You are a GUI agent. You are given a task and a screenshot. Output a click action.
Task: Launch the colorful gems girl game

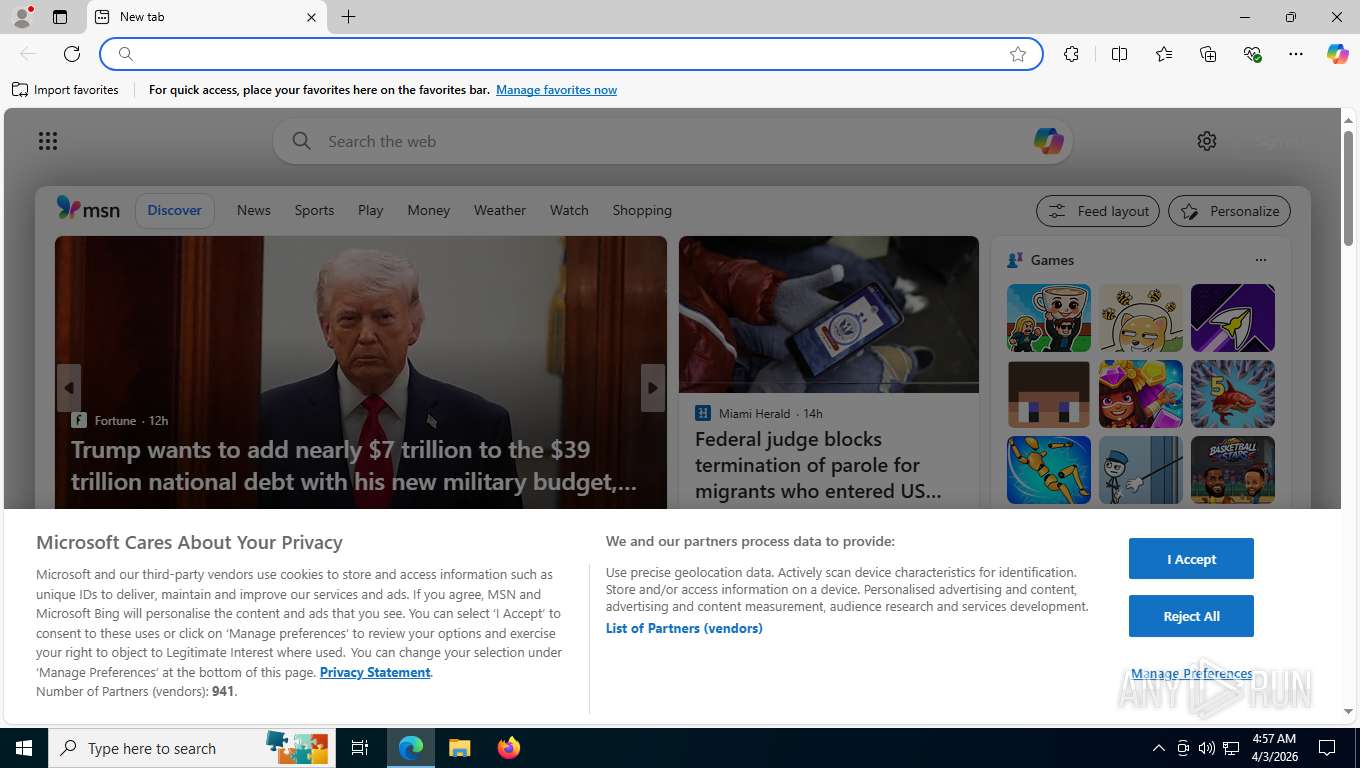click(1141, 394)
